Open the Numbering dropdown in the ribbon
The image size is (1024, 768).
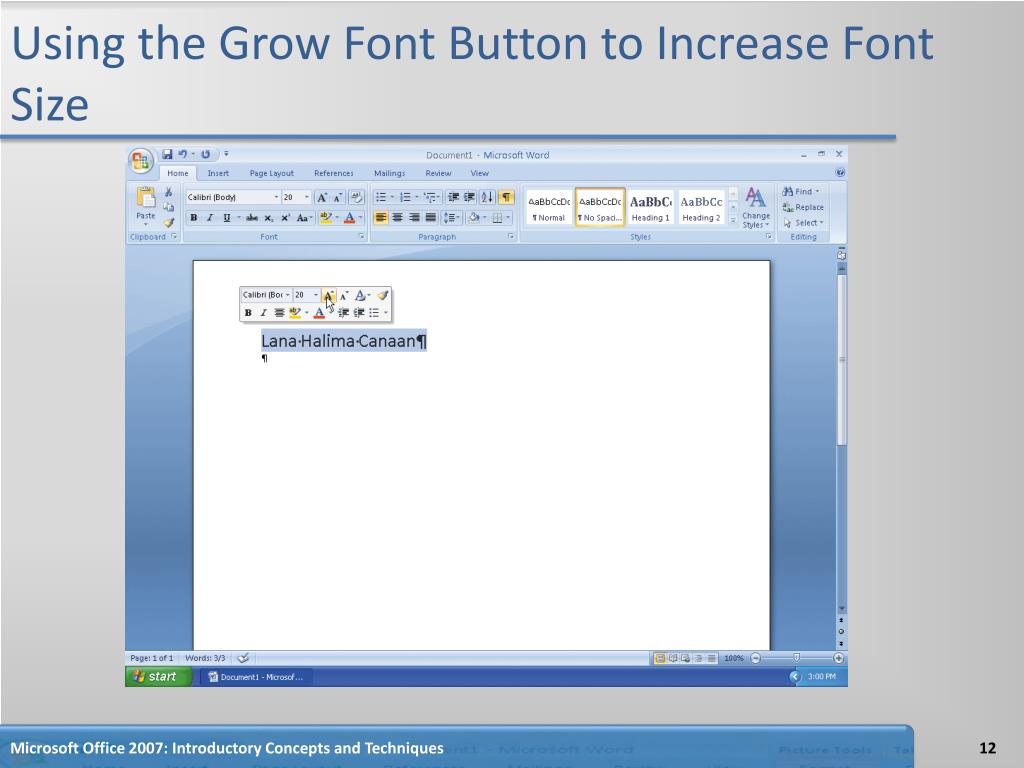click(x=417, y=197)
